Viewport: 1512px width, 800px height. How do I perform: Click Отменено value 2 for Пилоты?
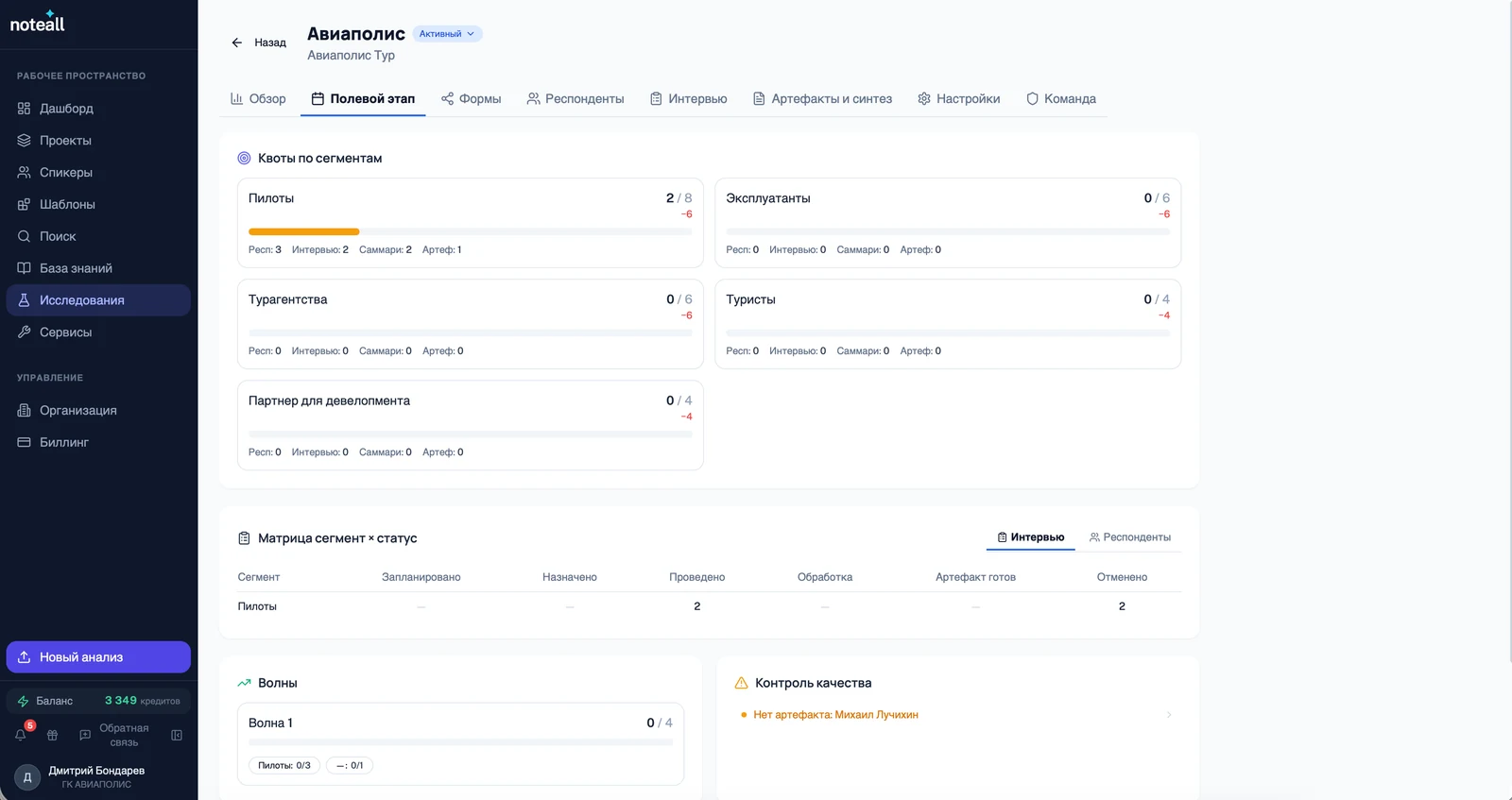coord(1122,606)
